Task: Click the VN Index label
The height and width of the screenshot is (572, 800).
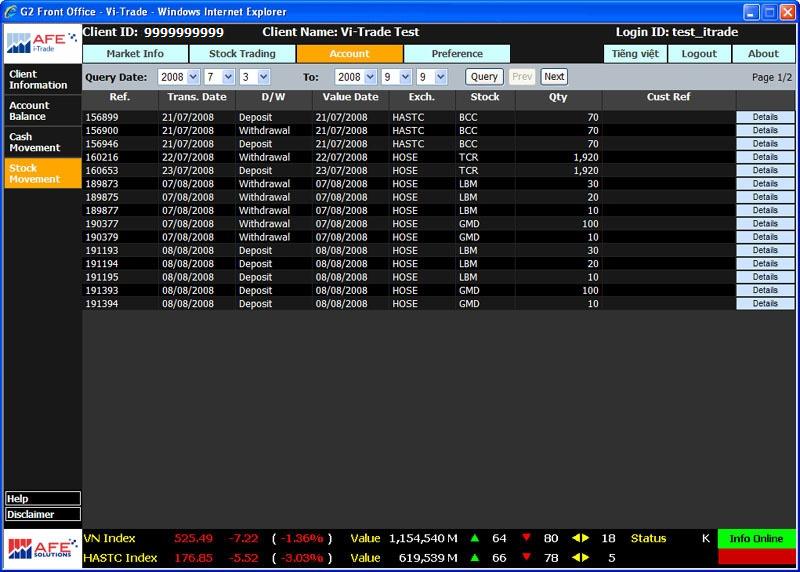Action: coord(109,538)
